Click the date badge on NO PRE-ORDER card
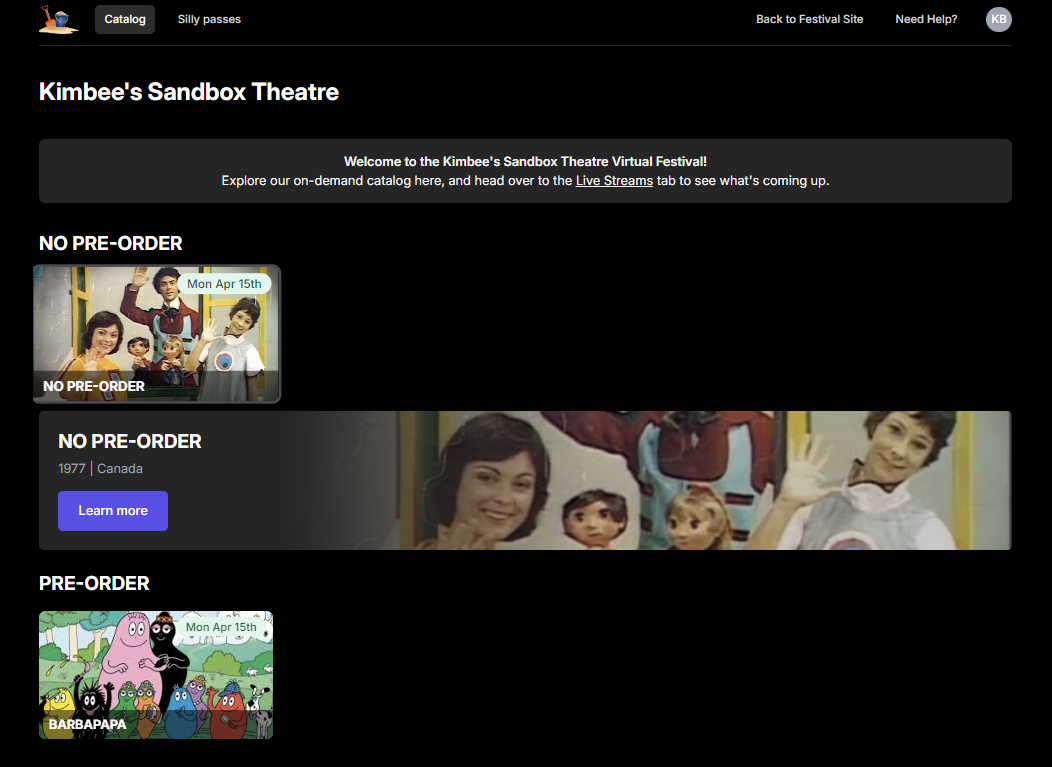Image resolution: width=1052 pixels, height=767 pixels. tap(224, 284)
